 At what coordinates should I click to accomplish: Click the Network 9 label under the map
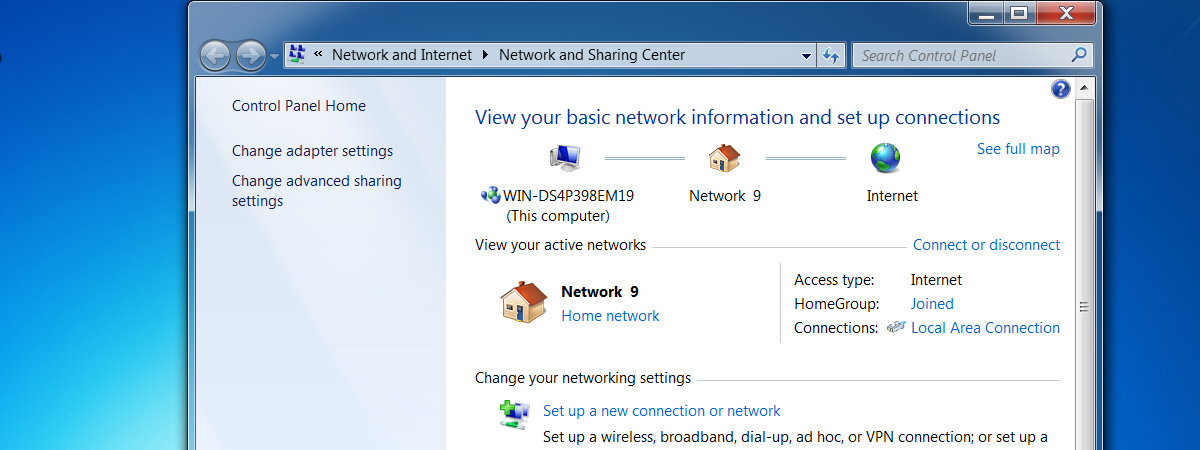(x=725, y=196)
